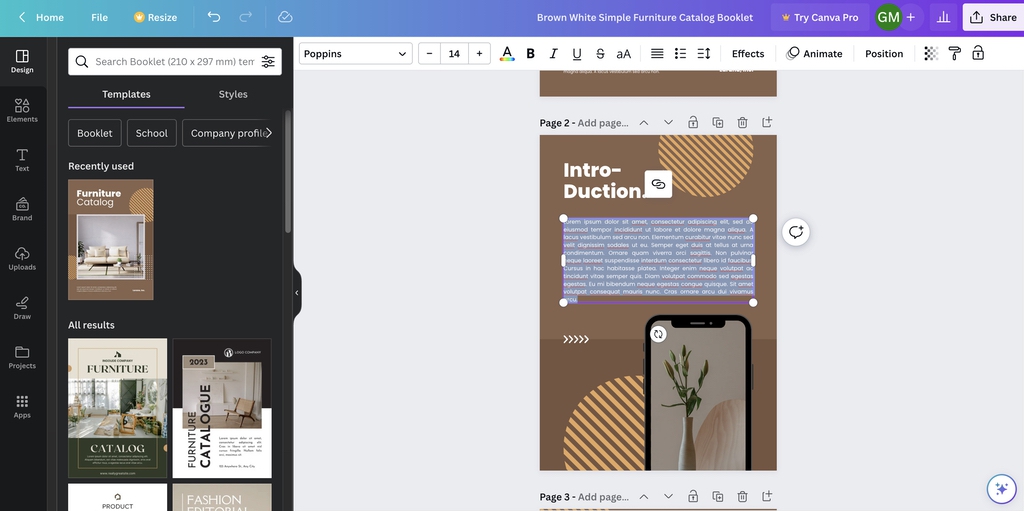Increase font size with plus button
This screenshot has width=1024, height=511.
[x=479, y=54]
